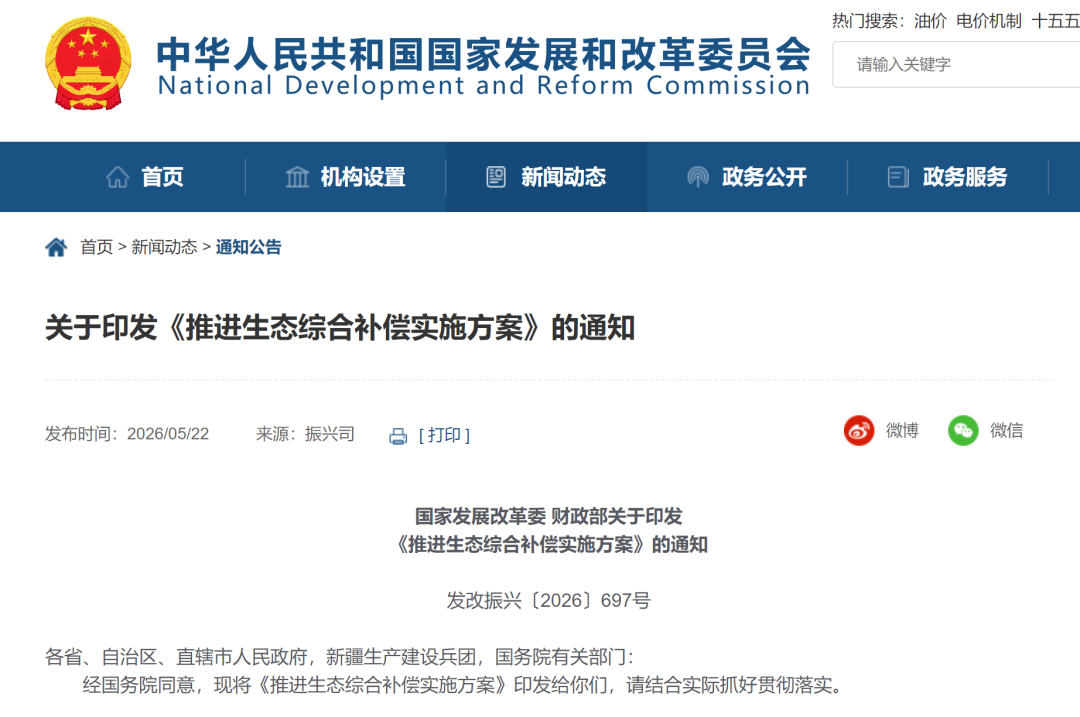The image size is (1080, 717).
Task: Click the printer icon
Action: 398,436
